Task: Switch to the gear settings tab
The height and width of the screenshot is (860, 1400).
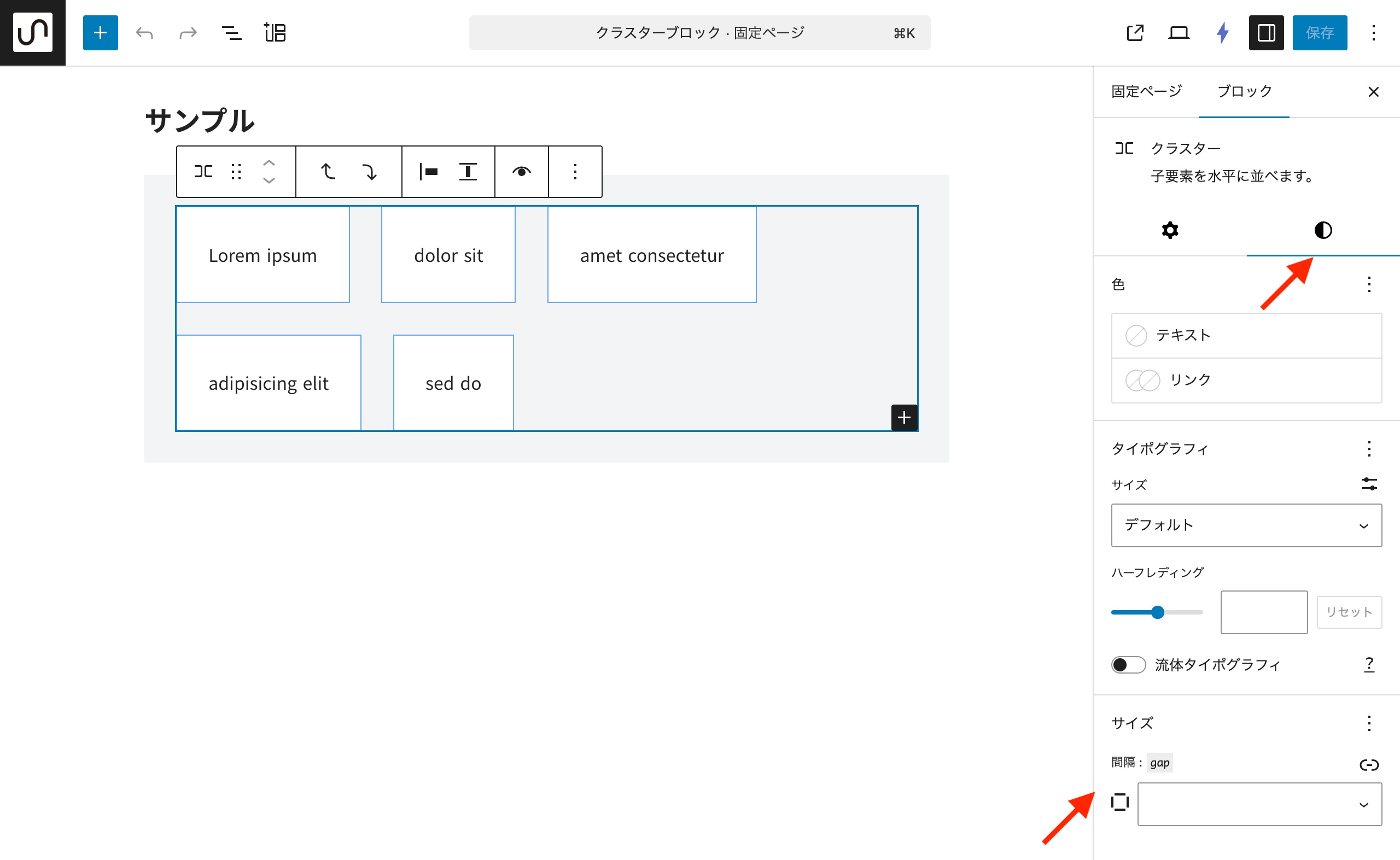Action: [x=1170, y=230]
